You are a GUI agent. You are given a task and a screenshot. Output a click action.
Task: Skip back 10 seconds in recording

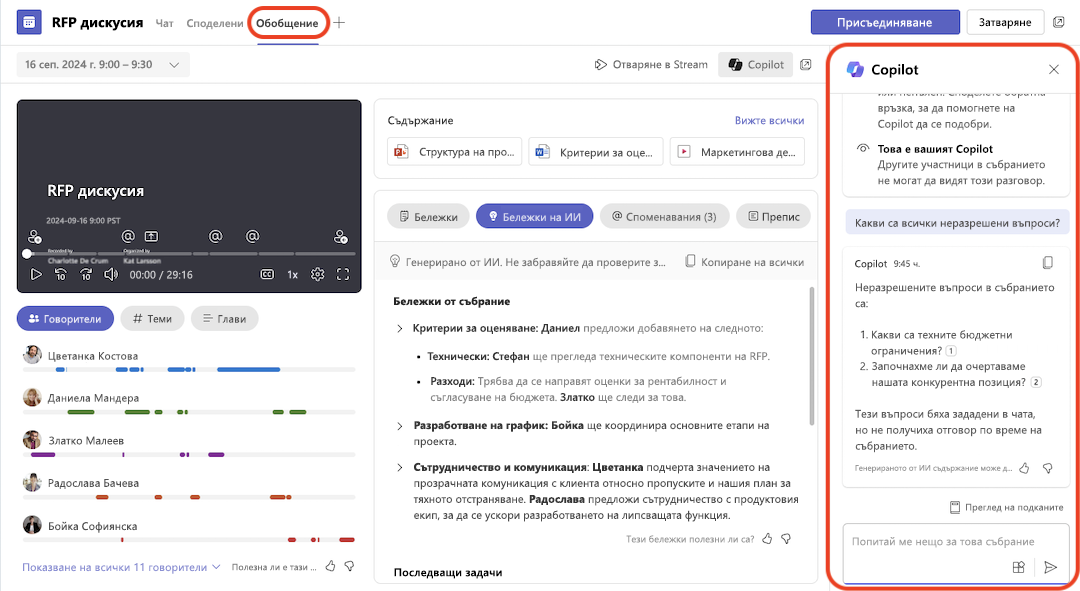[61, 274]
